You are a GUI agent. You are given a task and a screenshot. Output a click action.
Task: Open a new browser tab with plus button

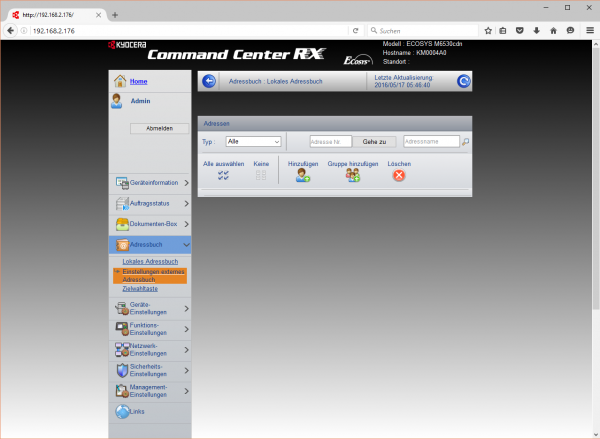tap(115, 15)
